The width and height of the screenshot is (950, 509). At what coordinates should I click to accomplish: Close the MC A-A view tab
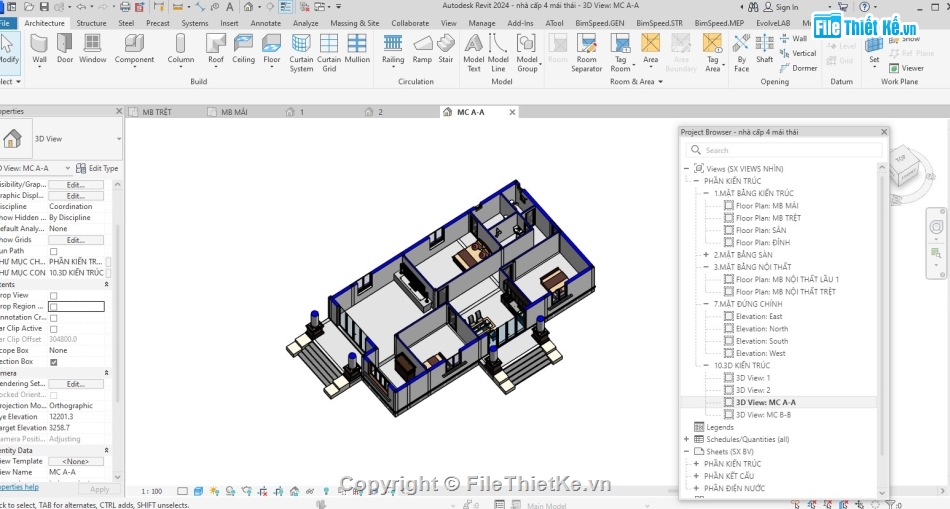(x=512, y=112)
